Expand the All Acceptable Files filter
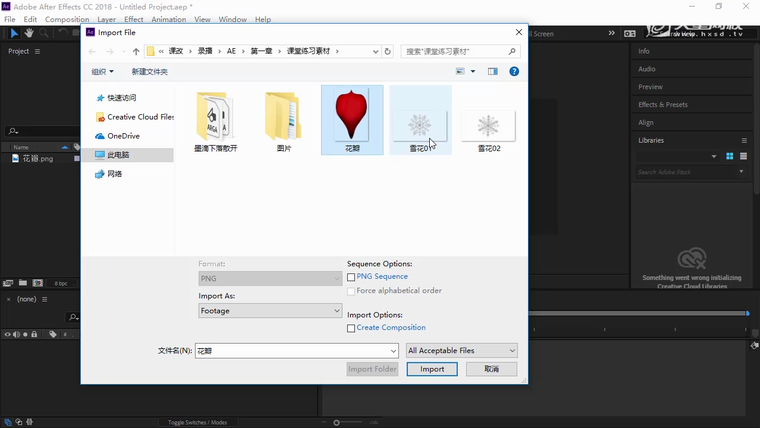 click(461, 351)
